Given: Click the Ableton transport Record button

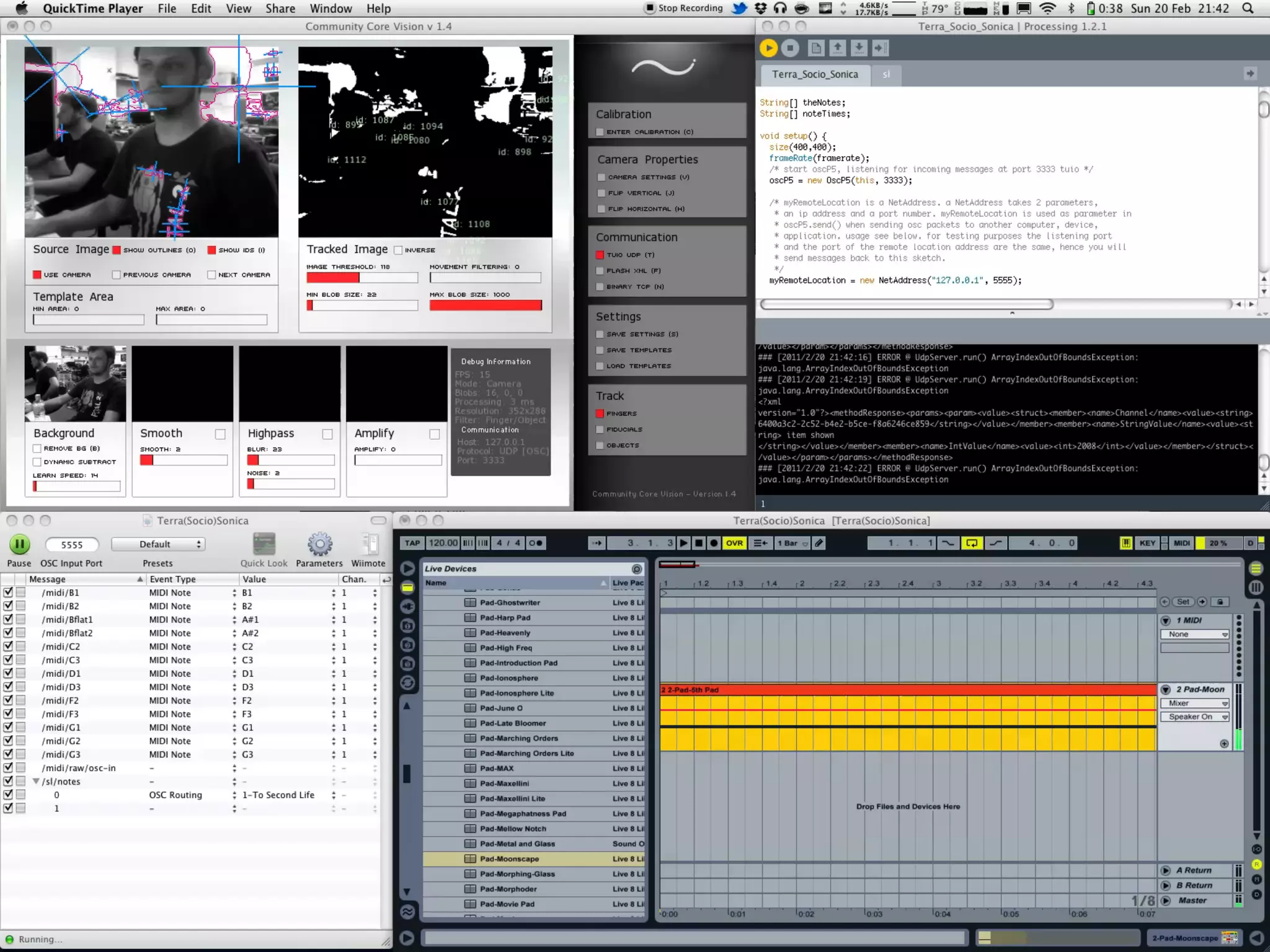Looking at the screenshot, I should [x=714, y=543].
